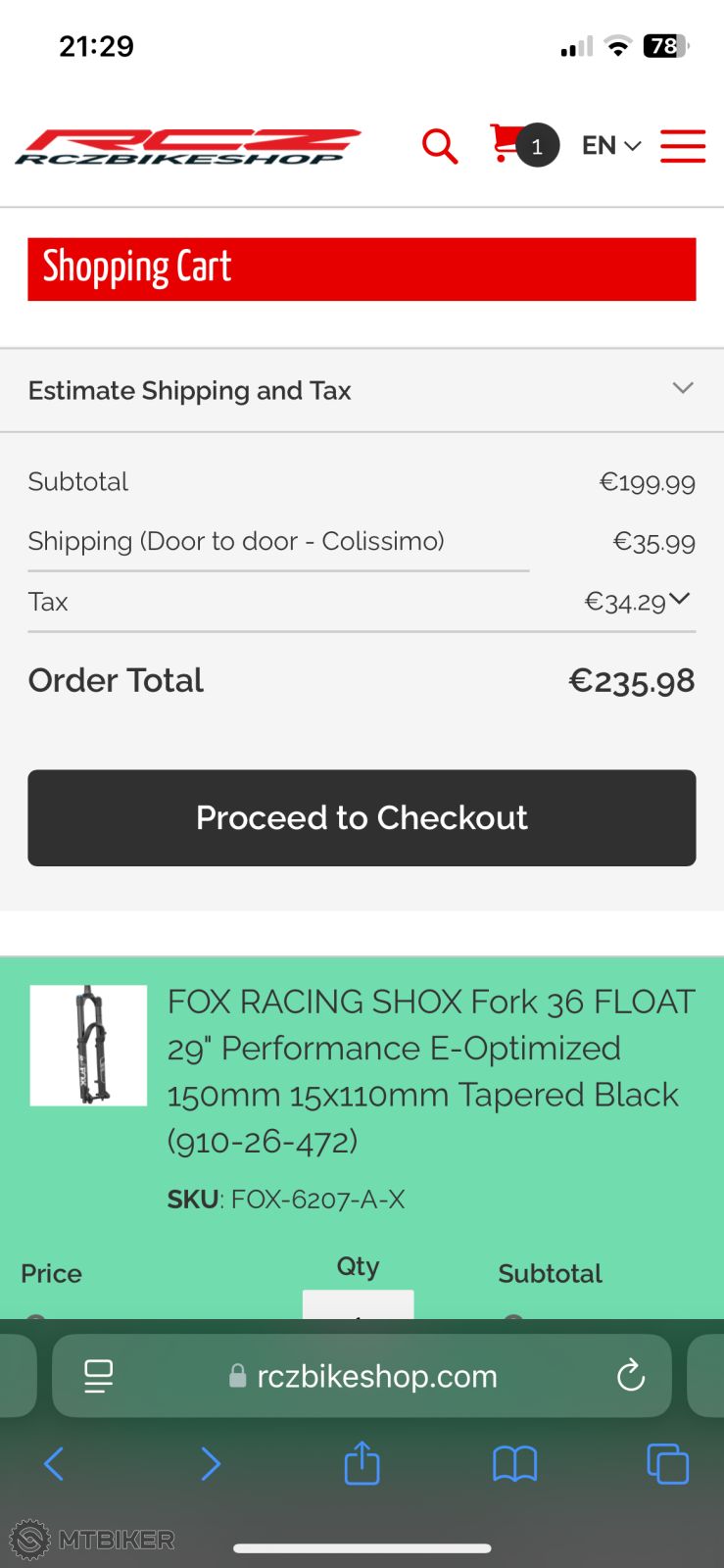This screenshot has width=724, height=1568.
Task: Open FOX RACING SHOX Fork product link
Action: tap(430, 1070)
